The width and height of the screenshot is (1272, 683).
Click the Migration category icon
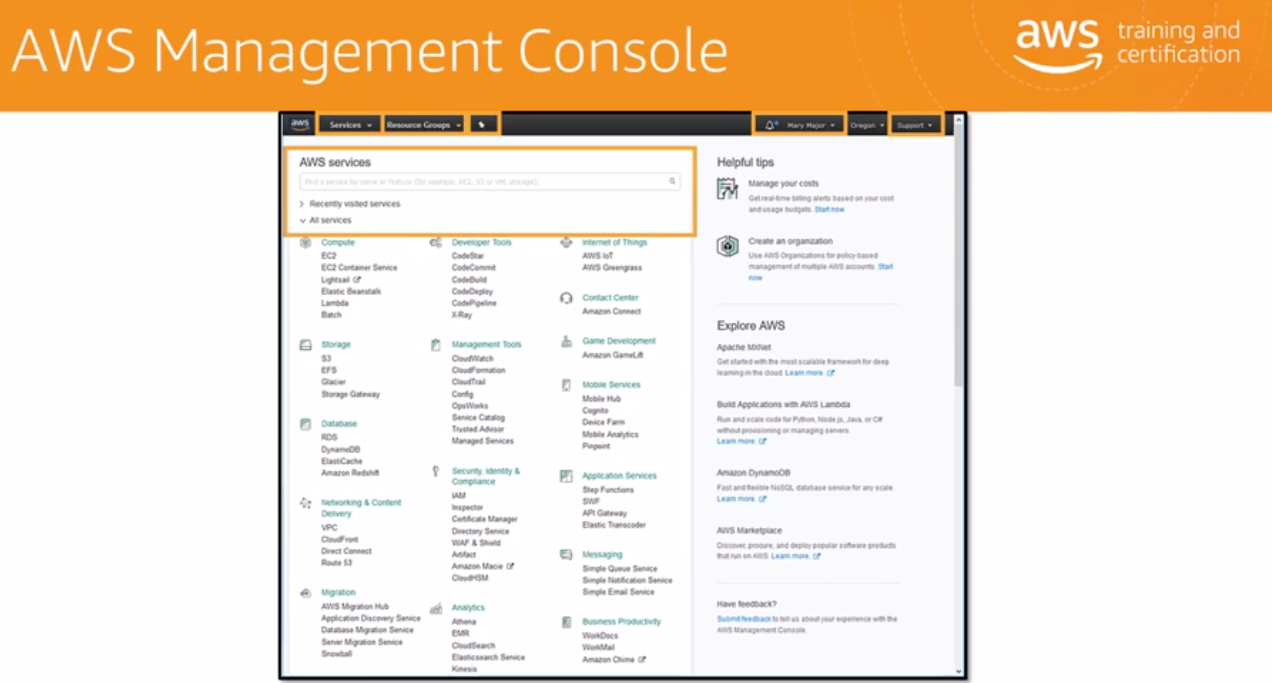[305, 593]
